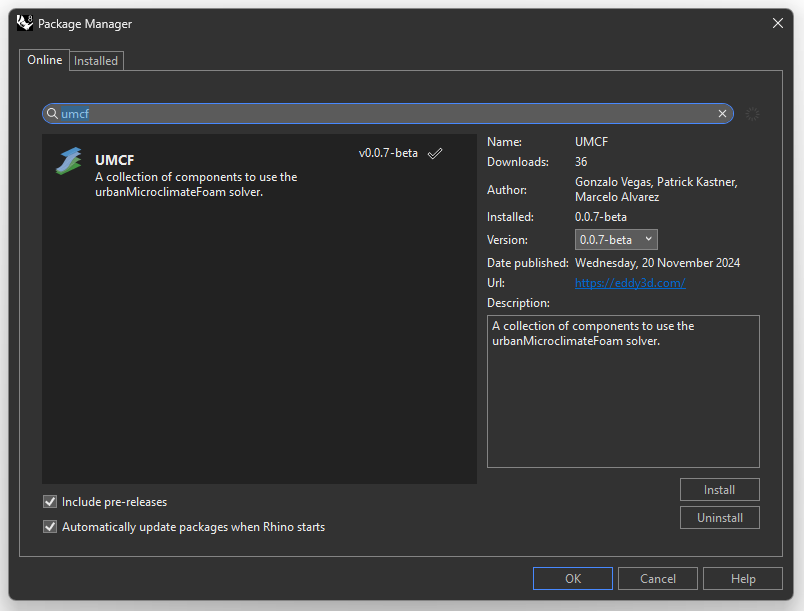Clear the search text with X
Viewport: 804px width, 611px height.
[722, 114]
